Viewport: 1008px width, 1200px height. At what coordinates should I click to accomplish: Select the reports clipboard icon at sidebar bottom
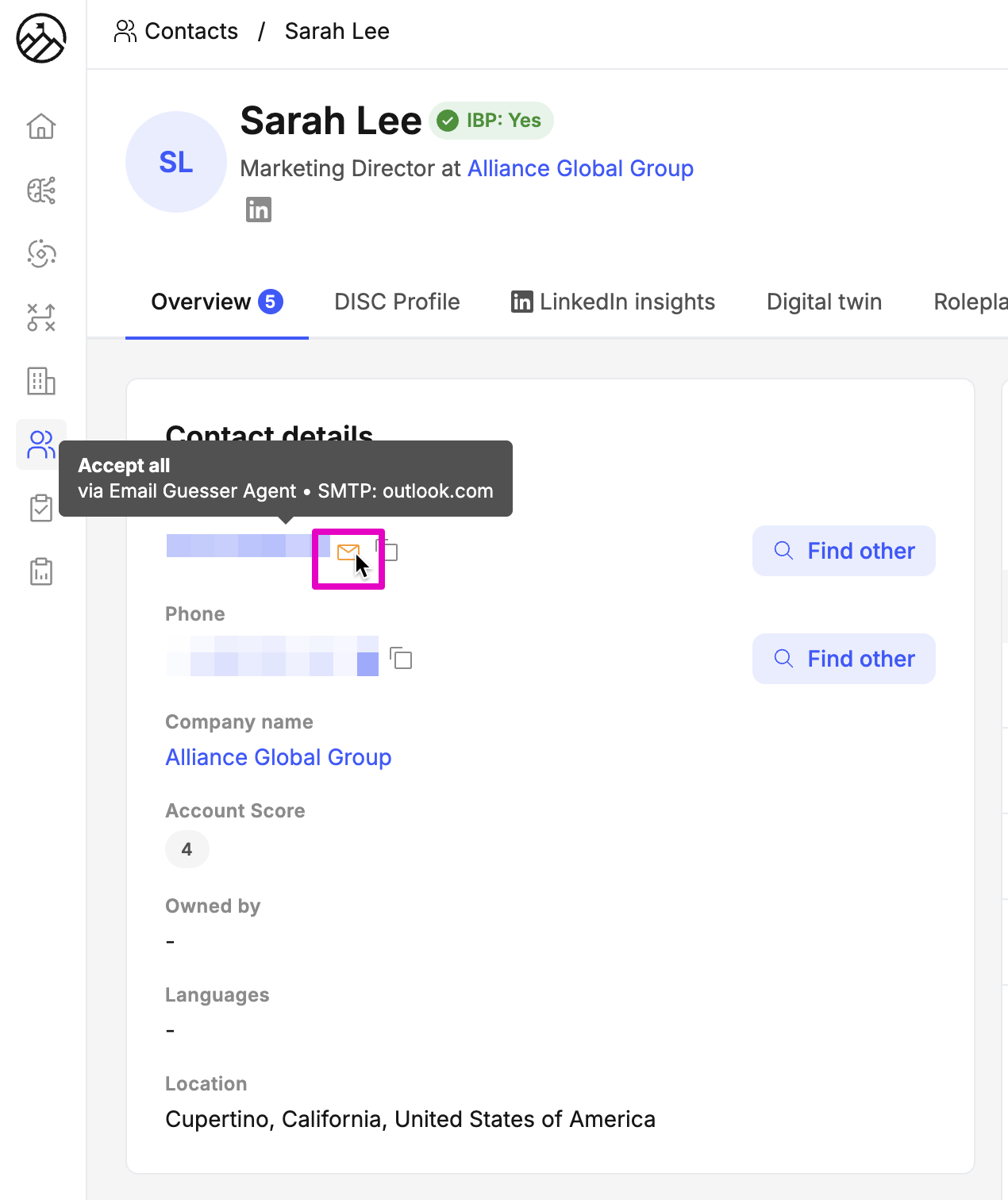tap(40, 571)
